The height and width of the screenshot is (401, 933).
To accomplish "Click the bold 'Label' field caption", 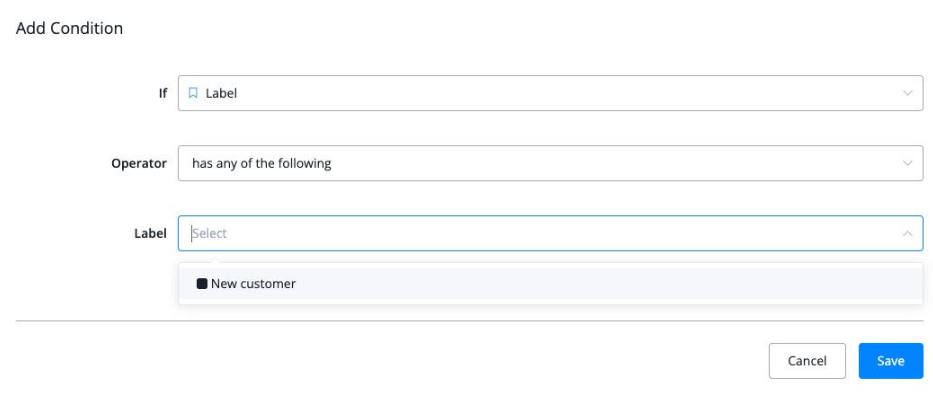I will tap(150, 233).
